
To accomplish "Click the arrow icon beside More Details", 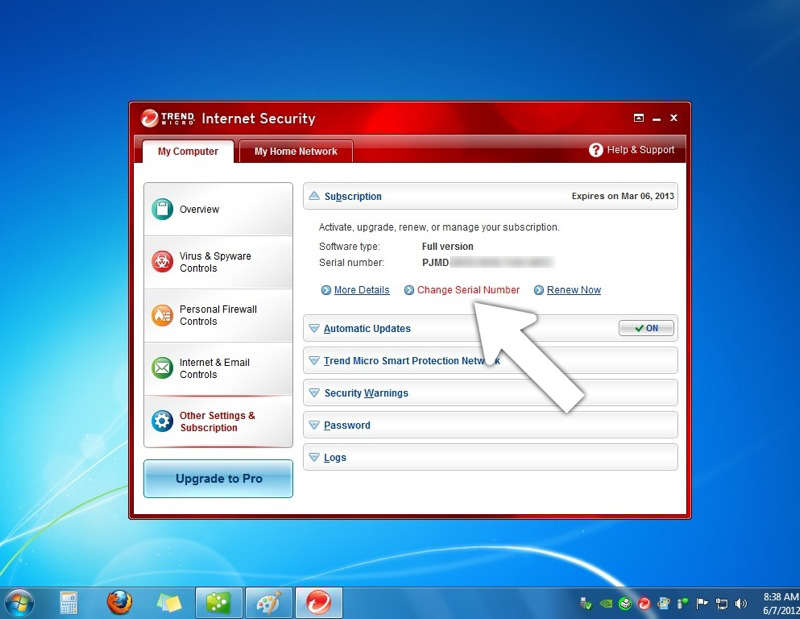I will (x=326, y=290).
